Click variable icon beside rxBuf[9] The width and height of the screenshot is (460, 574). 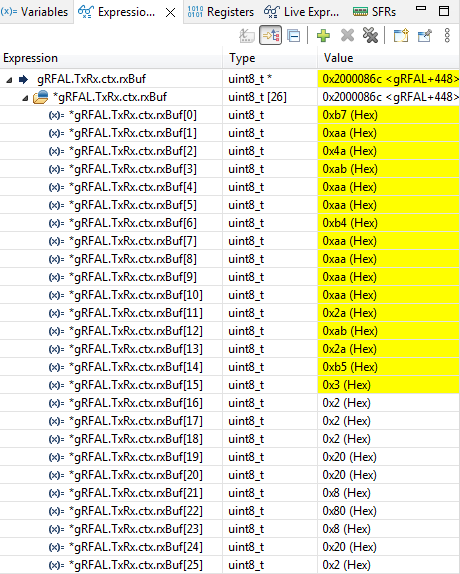56,277
